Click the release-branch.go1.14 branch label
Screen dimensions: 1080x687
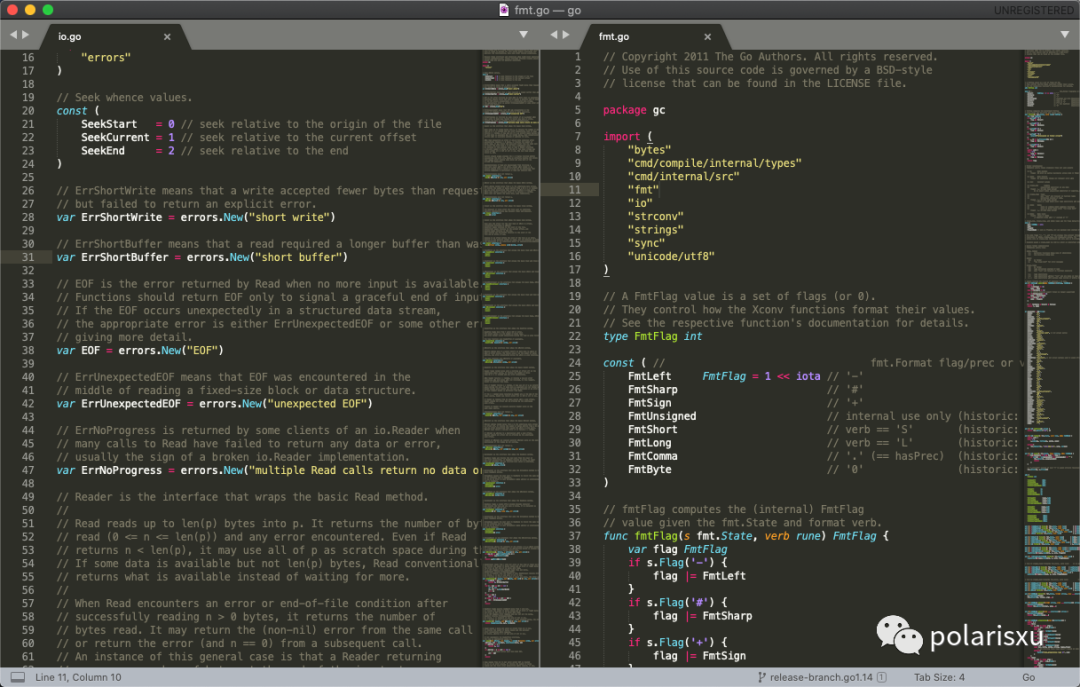pos(822,677)
